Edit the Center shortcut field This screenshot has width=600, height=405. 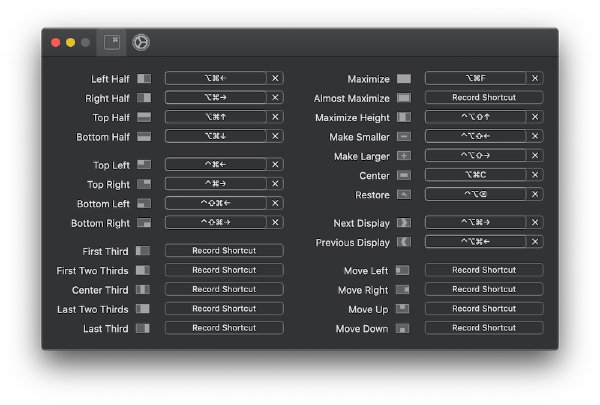click(476, 175)
